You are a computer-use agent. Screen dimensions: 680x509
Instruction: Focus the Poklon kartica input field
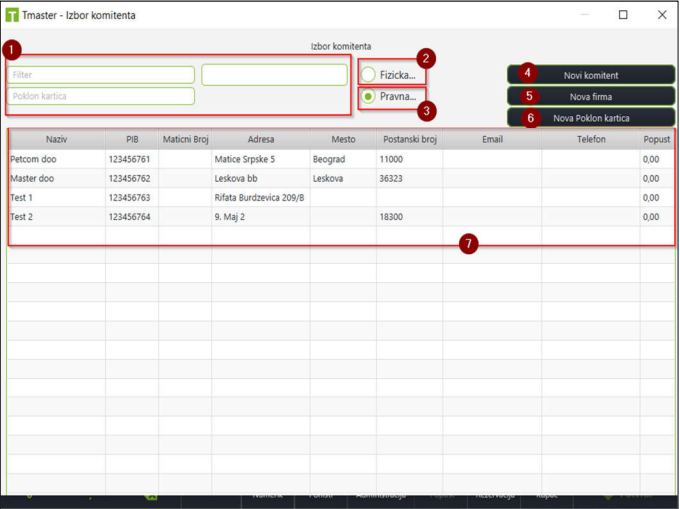point(101,96)
